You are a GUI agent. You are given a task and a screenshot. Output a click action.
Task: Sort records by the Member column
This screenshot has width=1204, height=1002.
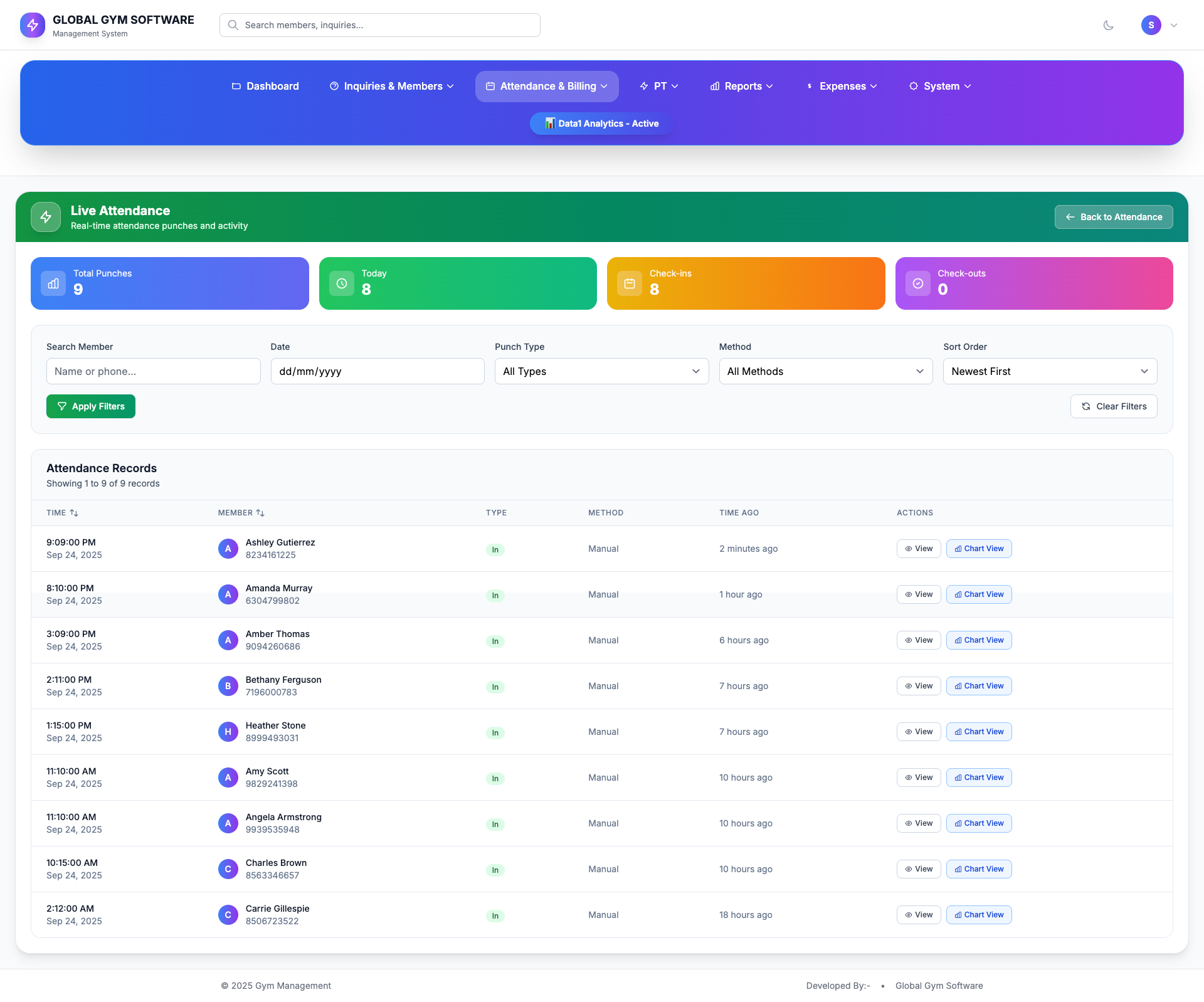[x=241, y=513]
